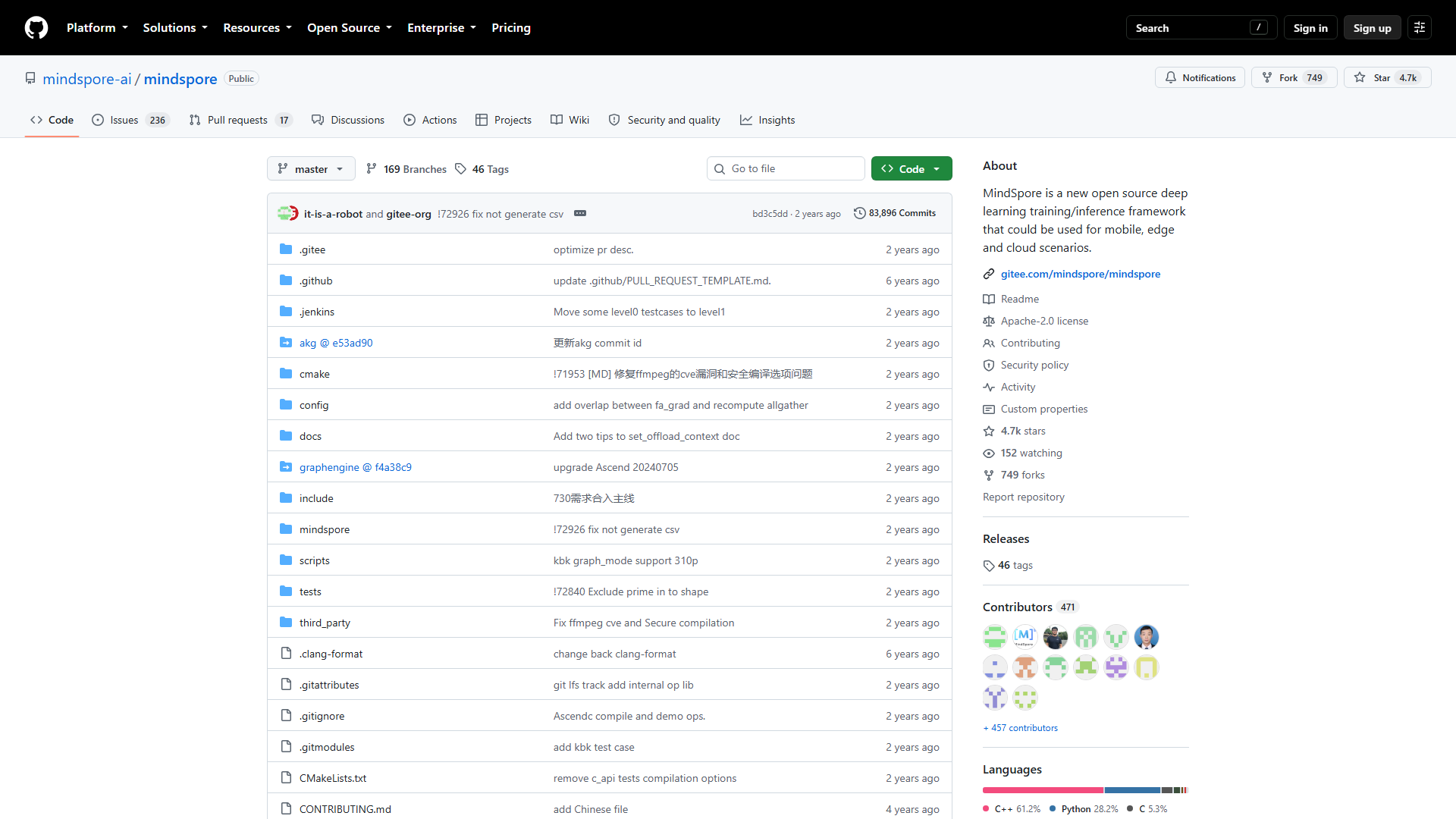Screen dimensions: 1456x819
Task: Open the Discussions tab
Action: [348, 120]
